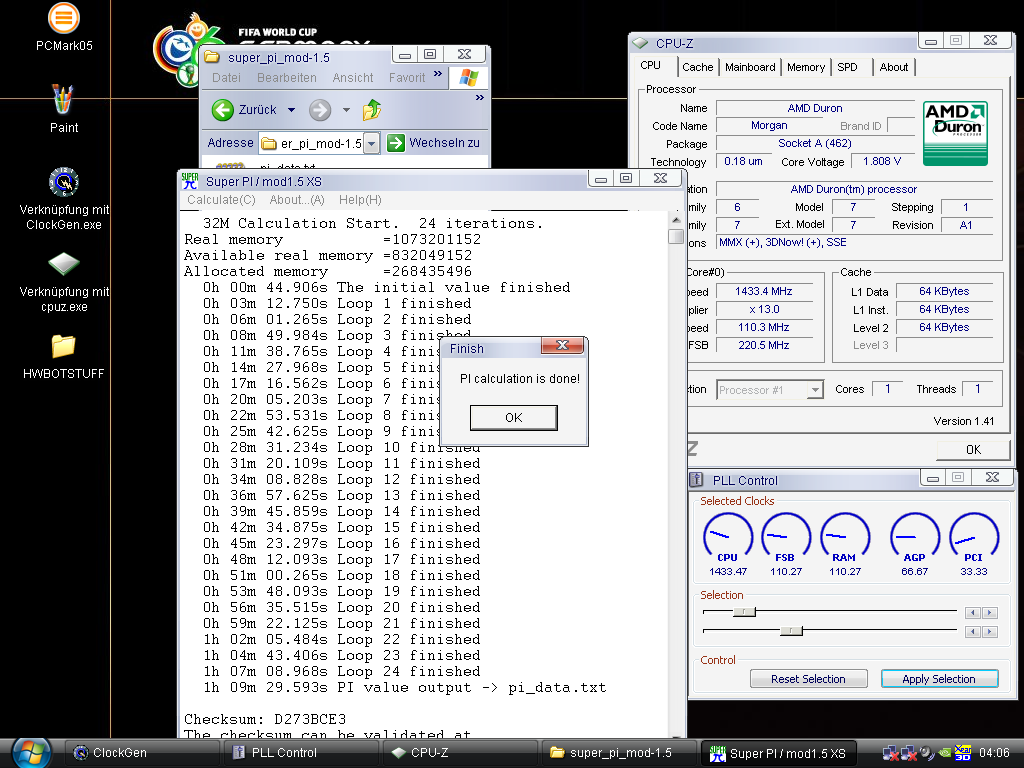Open the Datei menu
The image size is (1024, 768).
(226, 77)
